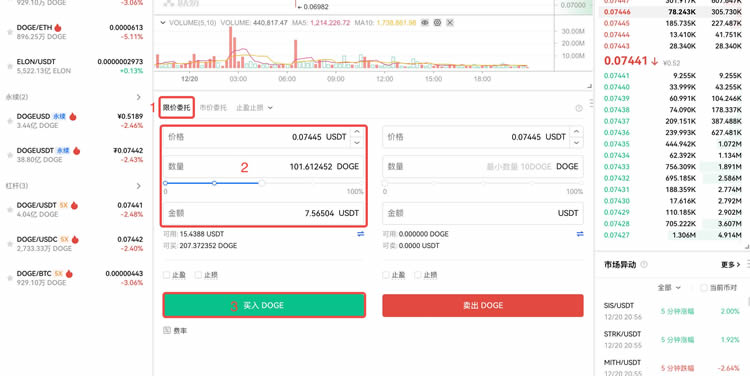
Task: Open the MITH/USDT market movement entry
Action: click(672, 367)
